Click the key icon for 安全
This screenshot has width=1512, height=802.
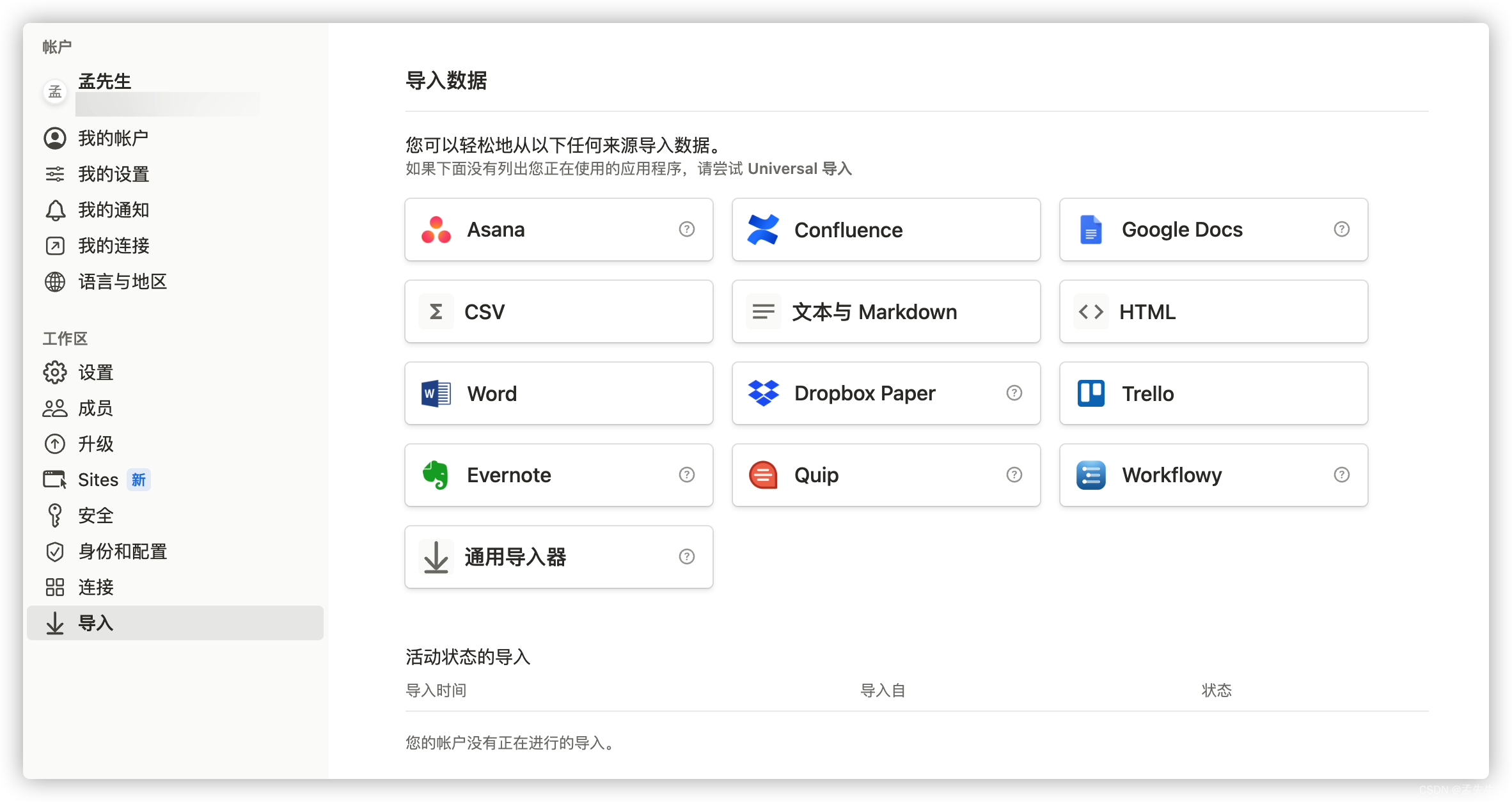pyautogui.click(x=55, y=515)
